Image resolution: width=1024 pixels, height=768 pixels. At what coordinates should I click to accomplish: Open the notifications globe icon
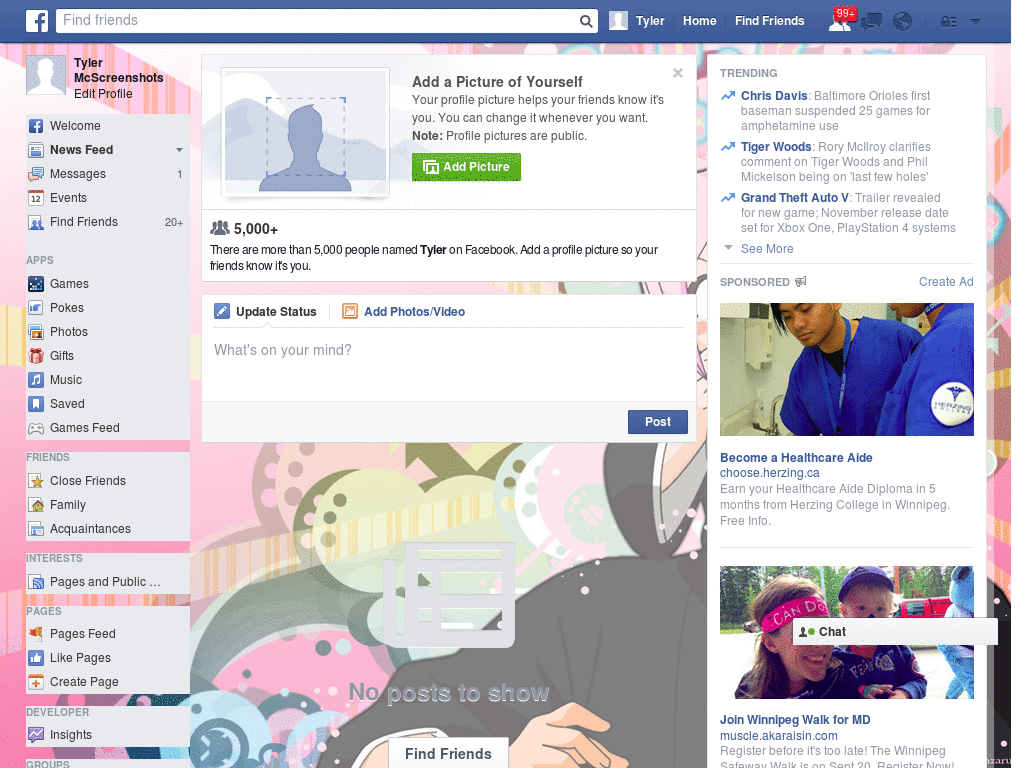click(x=902, y=22)
